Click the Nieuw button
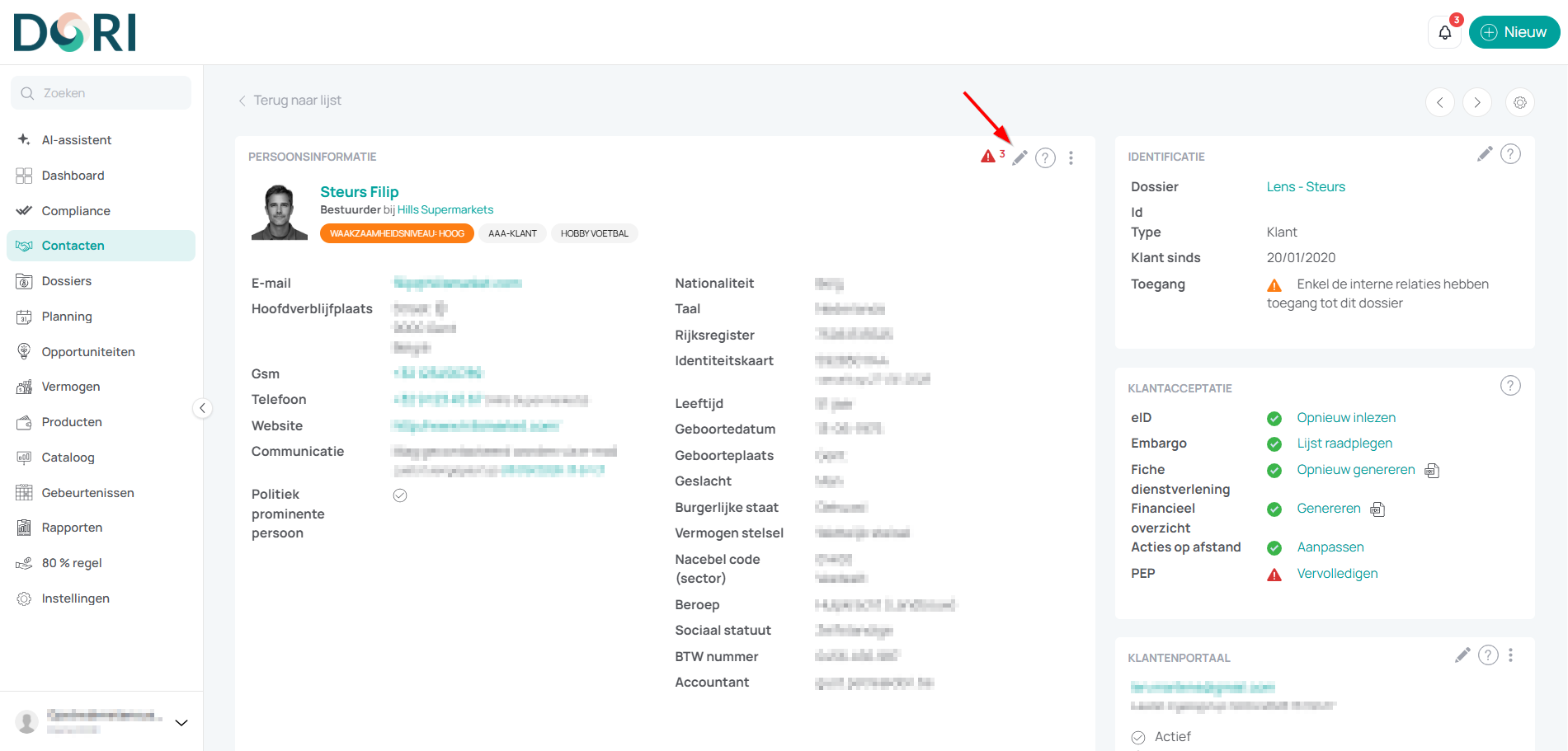The image size is (1568, 751). 1514,32
